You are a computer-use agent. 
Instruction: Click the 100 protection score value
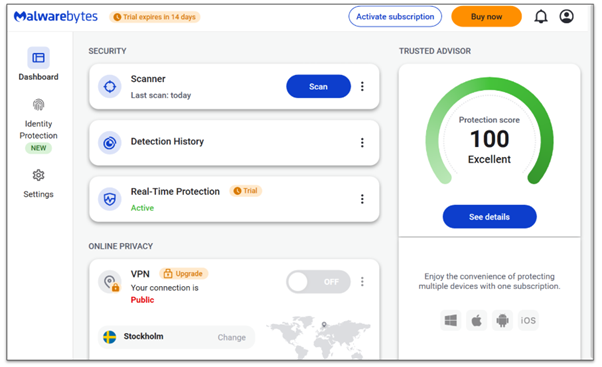pos(490,139)
